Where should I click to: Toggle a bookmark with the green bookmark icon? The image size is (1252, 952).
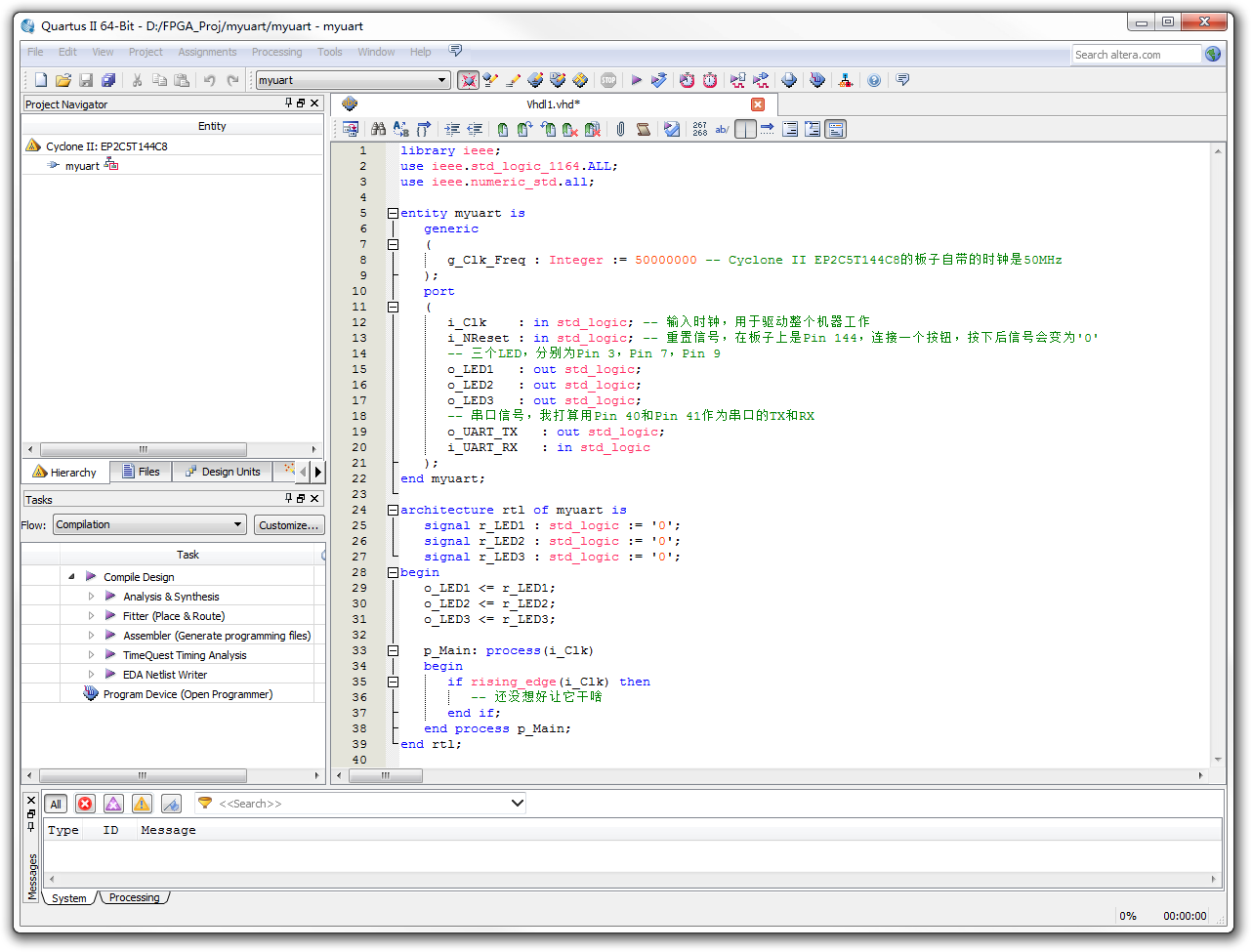[x=502, y=129]
